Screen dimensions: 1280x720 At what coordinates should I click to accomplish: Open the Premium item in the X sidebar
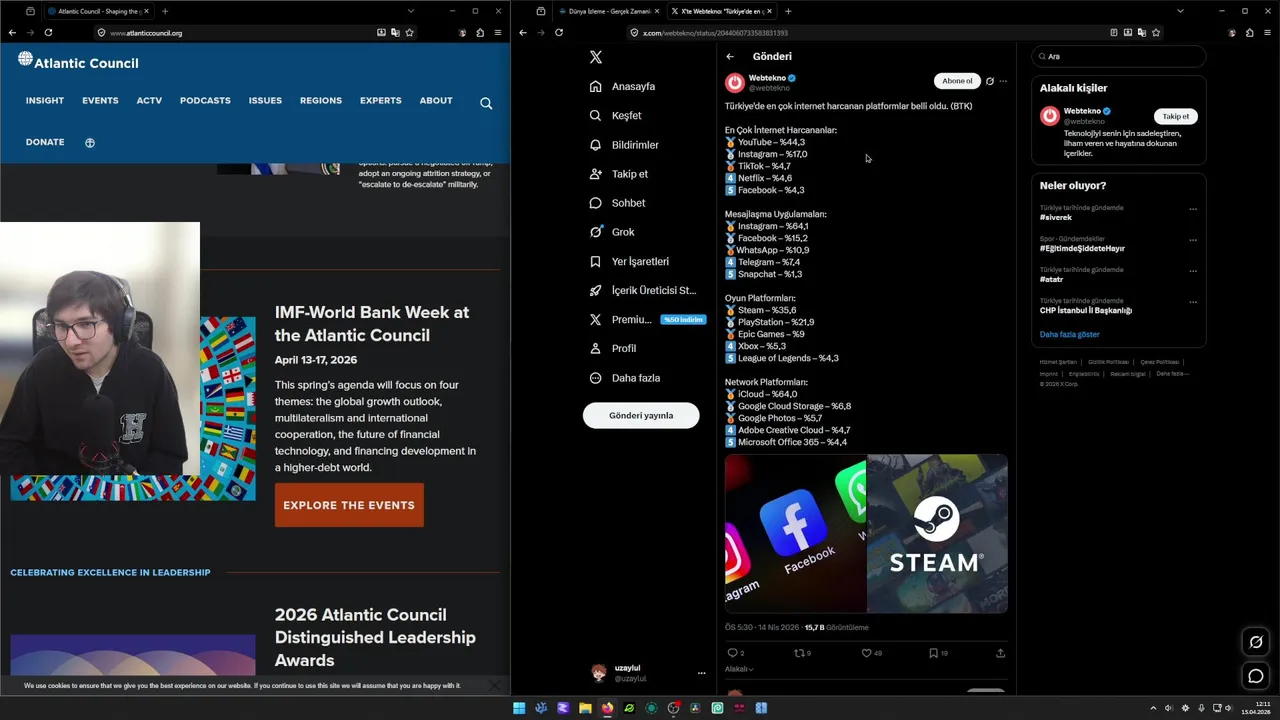[647, 319]
